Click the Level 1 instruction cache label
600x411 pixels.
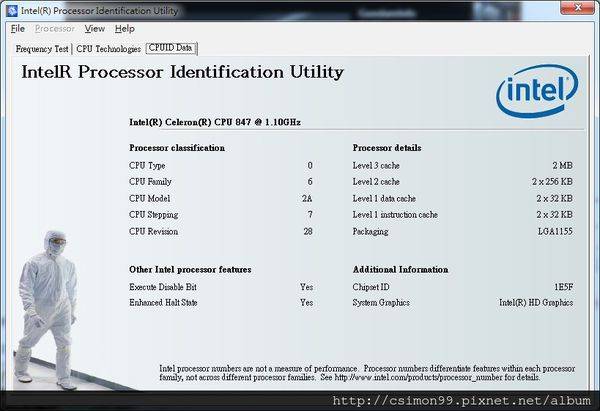pyautogui.click(x=395, y=215)
